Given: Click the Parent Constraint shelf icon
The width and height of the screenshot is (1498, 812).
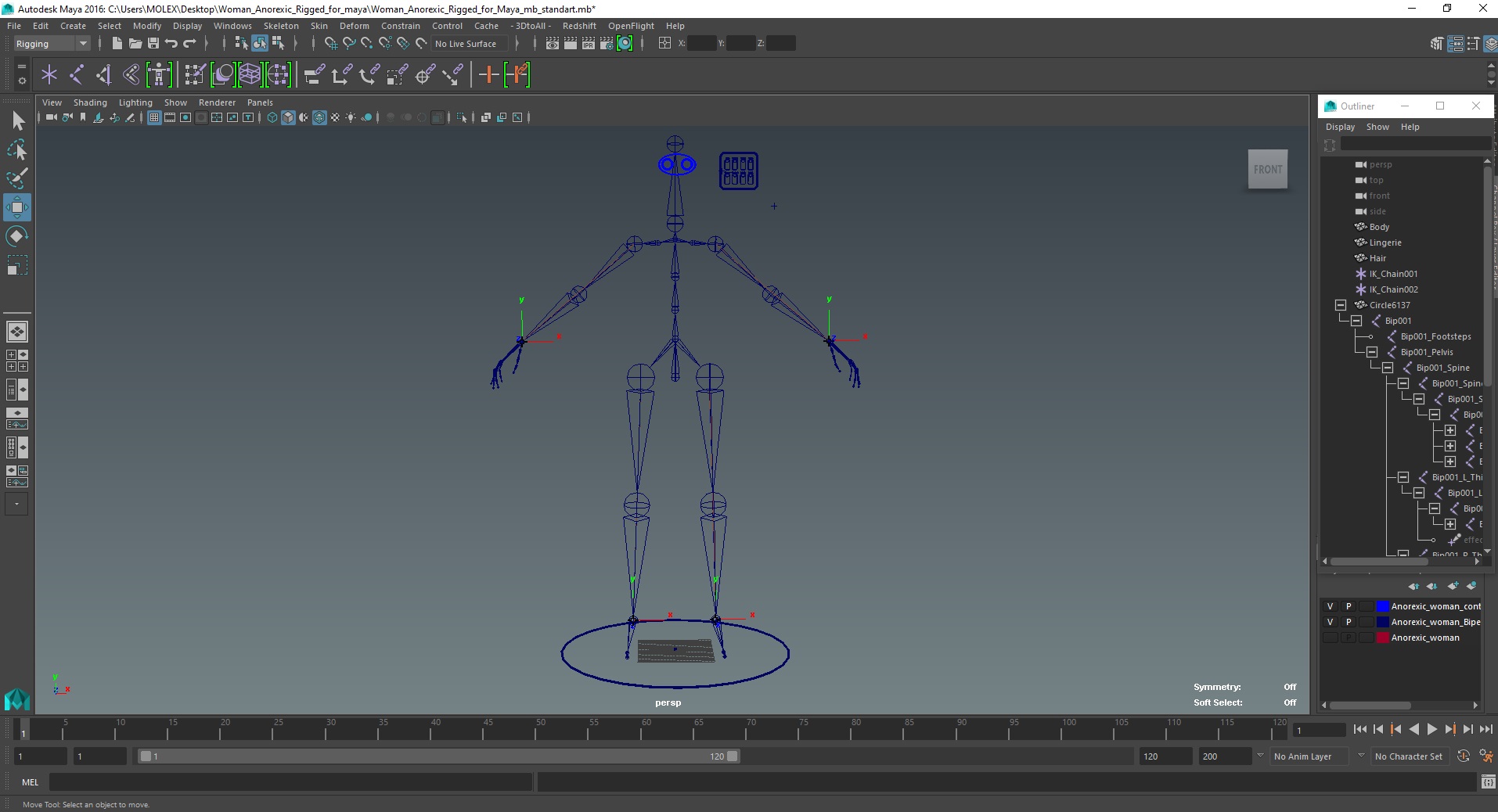Looking at the screenshot, I should tap(314, 75).
